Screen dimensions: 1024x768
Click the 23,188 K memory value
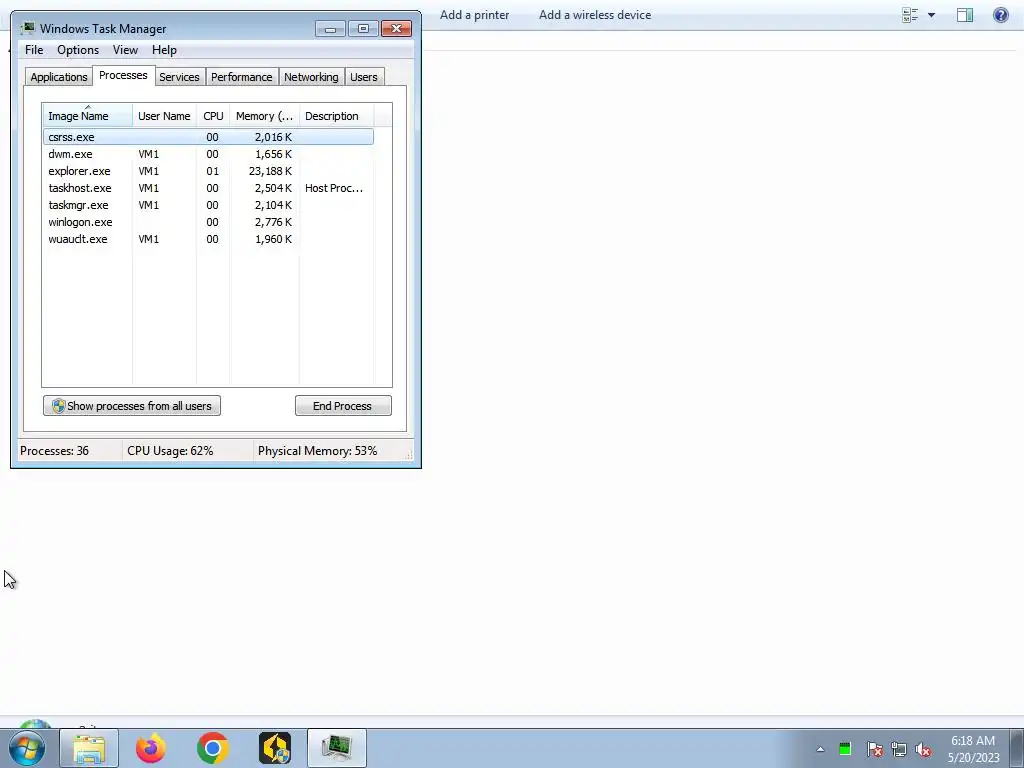coord(270,171)
